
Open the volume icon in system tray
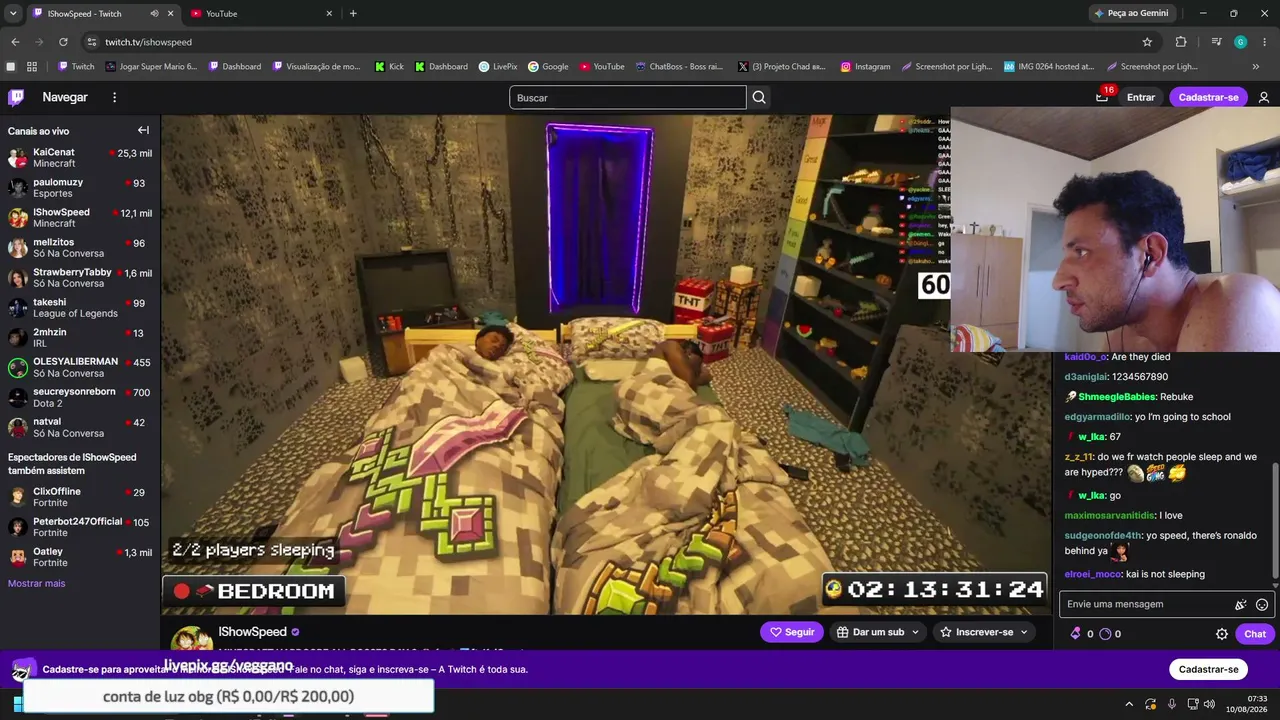pyautogui.click(x=1209, y=704)
